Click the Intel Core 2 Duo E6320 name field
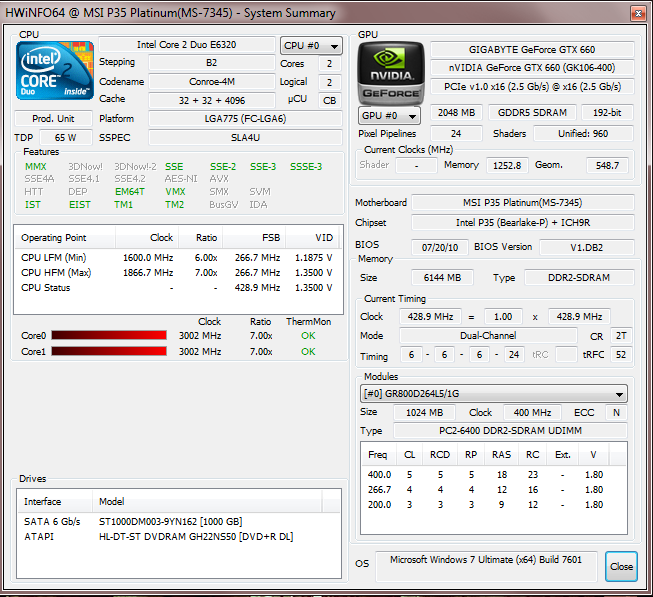The height and width of the screenshot is (597, 653). (187, 45)
